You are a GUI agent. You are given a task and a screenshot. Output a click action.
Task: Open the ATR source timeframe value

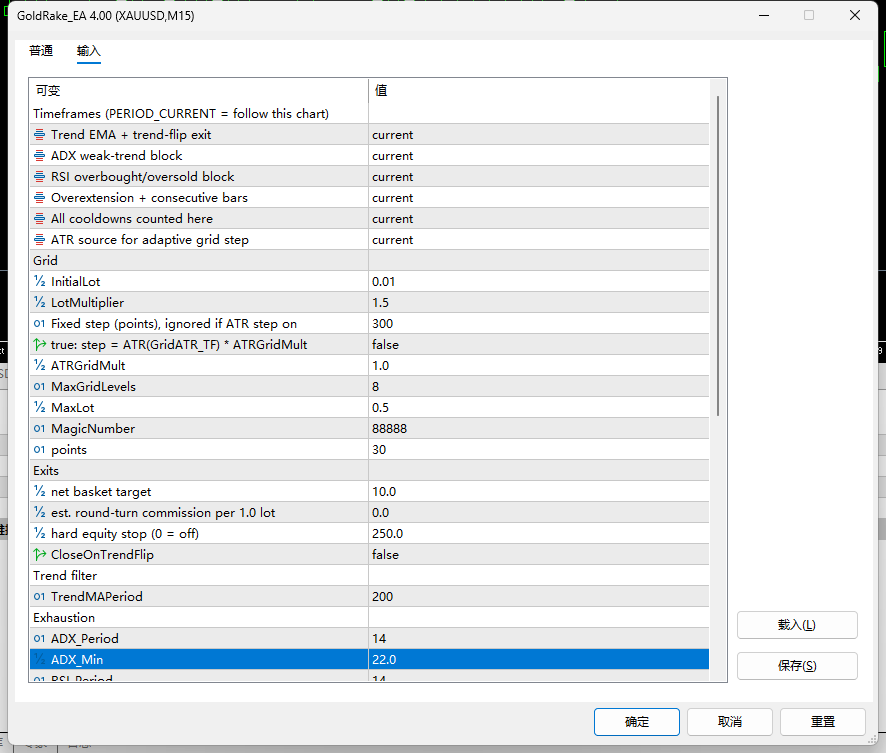(x=538, y=240)
